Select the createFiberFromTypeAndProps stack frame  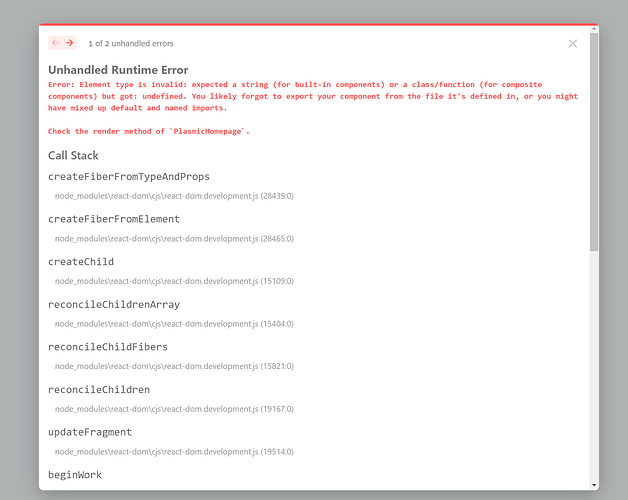[129, 177]
